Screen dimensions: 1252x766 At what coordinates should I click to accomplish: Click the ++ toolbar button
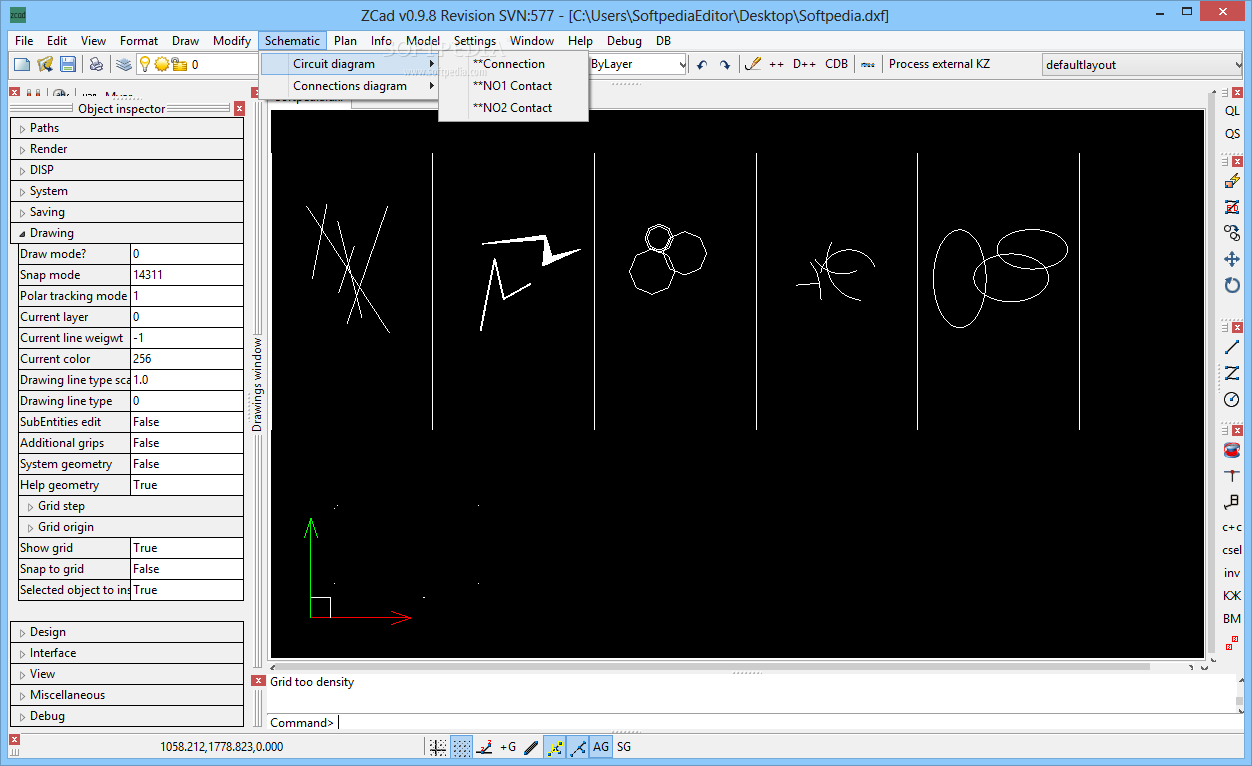point(776,64)
